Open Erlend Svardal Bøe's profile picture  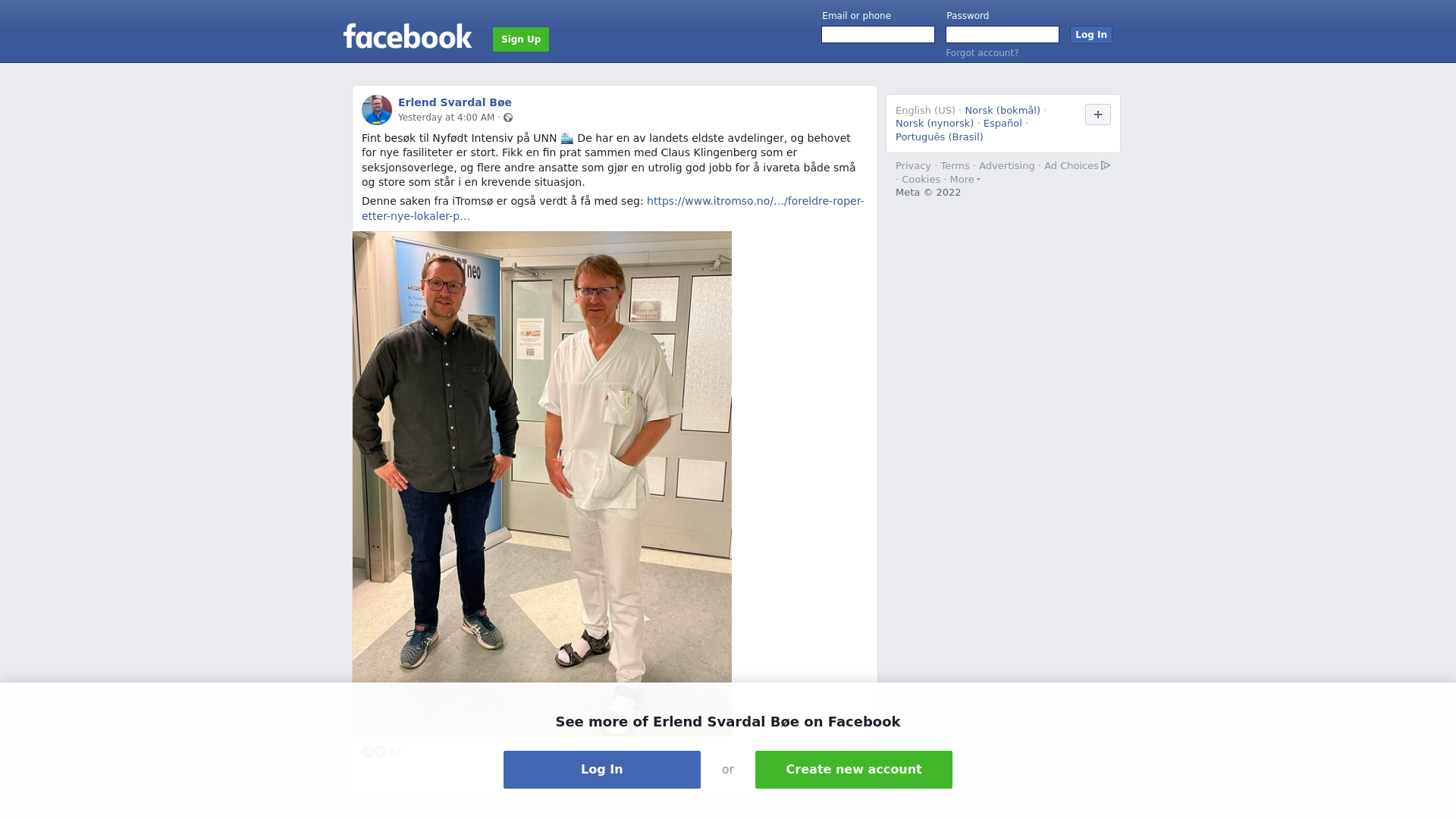pos(377,110)
